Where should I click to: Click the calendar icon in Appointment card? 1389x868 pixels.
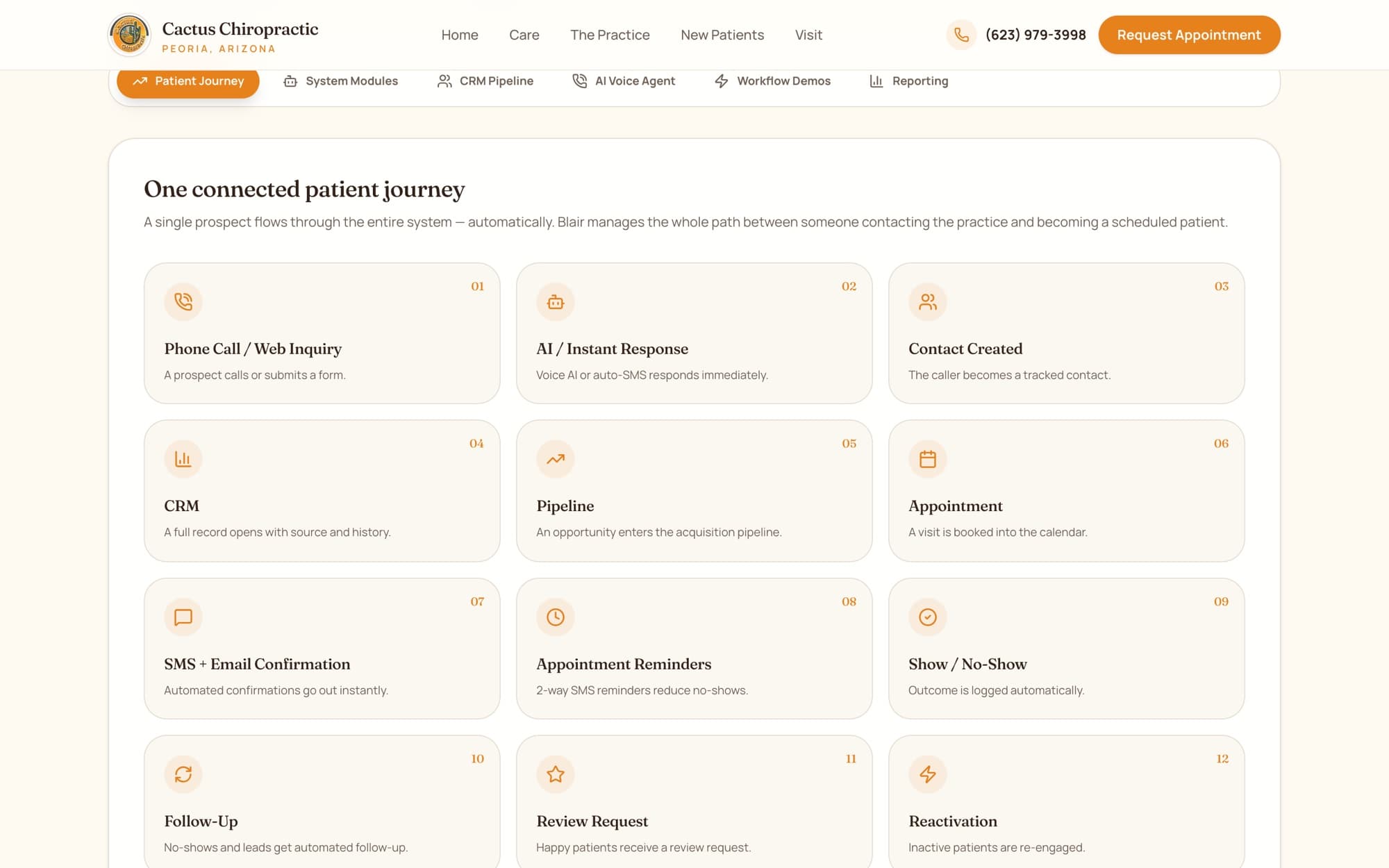tap(928, 459)
